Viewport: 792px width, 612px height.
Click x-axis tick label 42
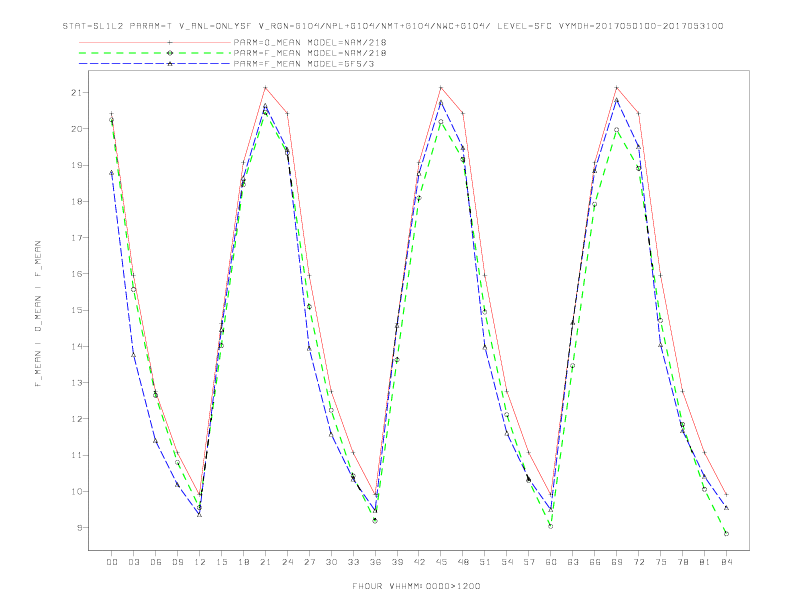coord(419,562)
